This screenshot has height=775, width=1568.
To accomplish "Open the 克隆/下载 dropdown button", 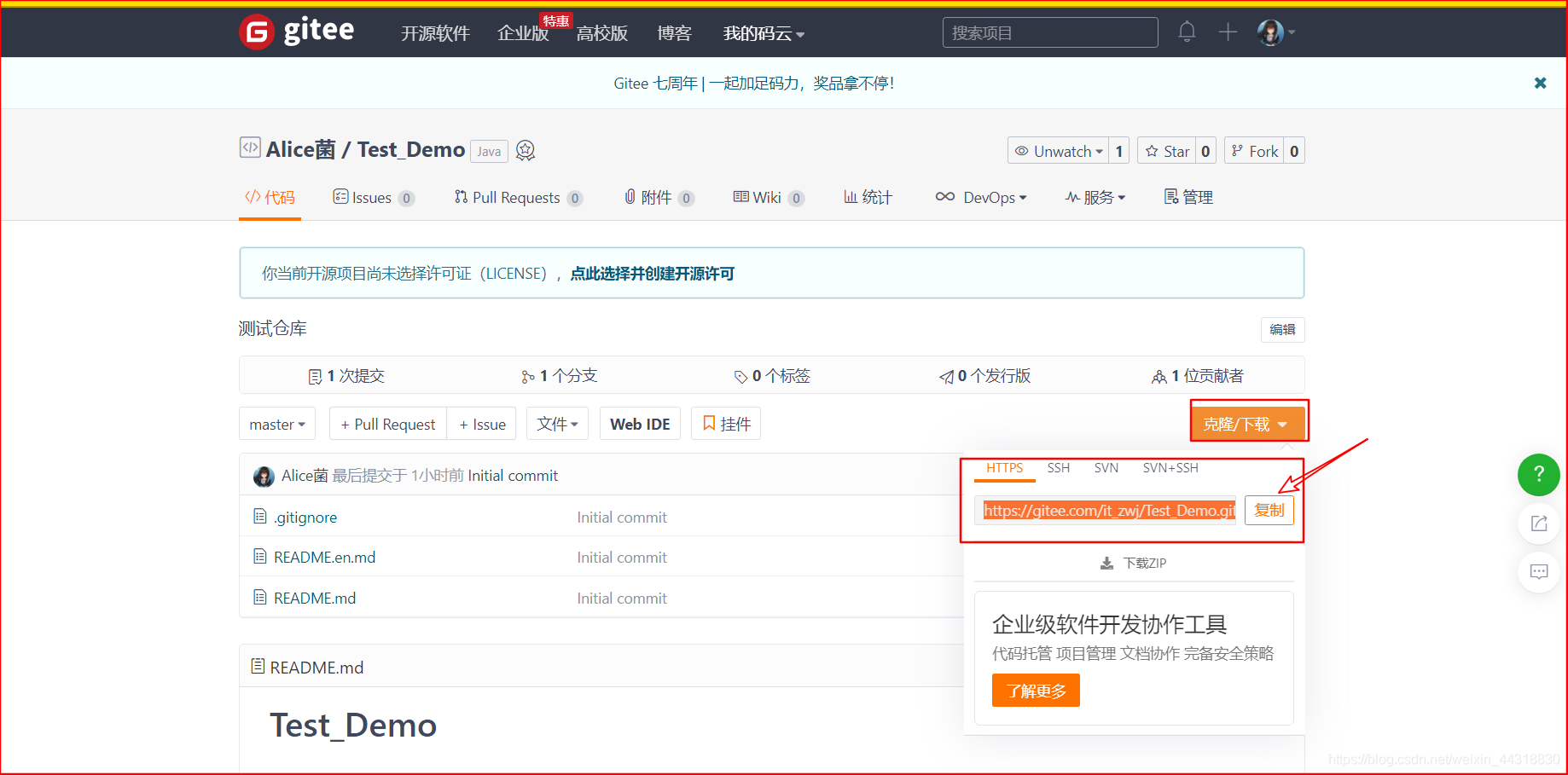I will [x=1247, y=424].
